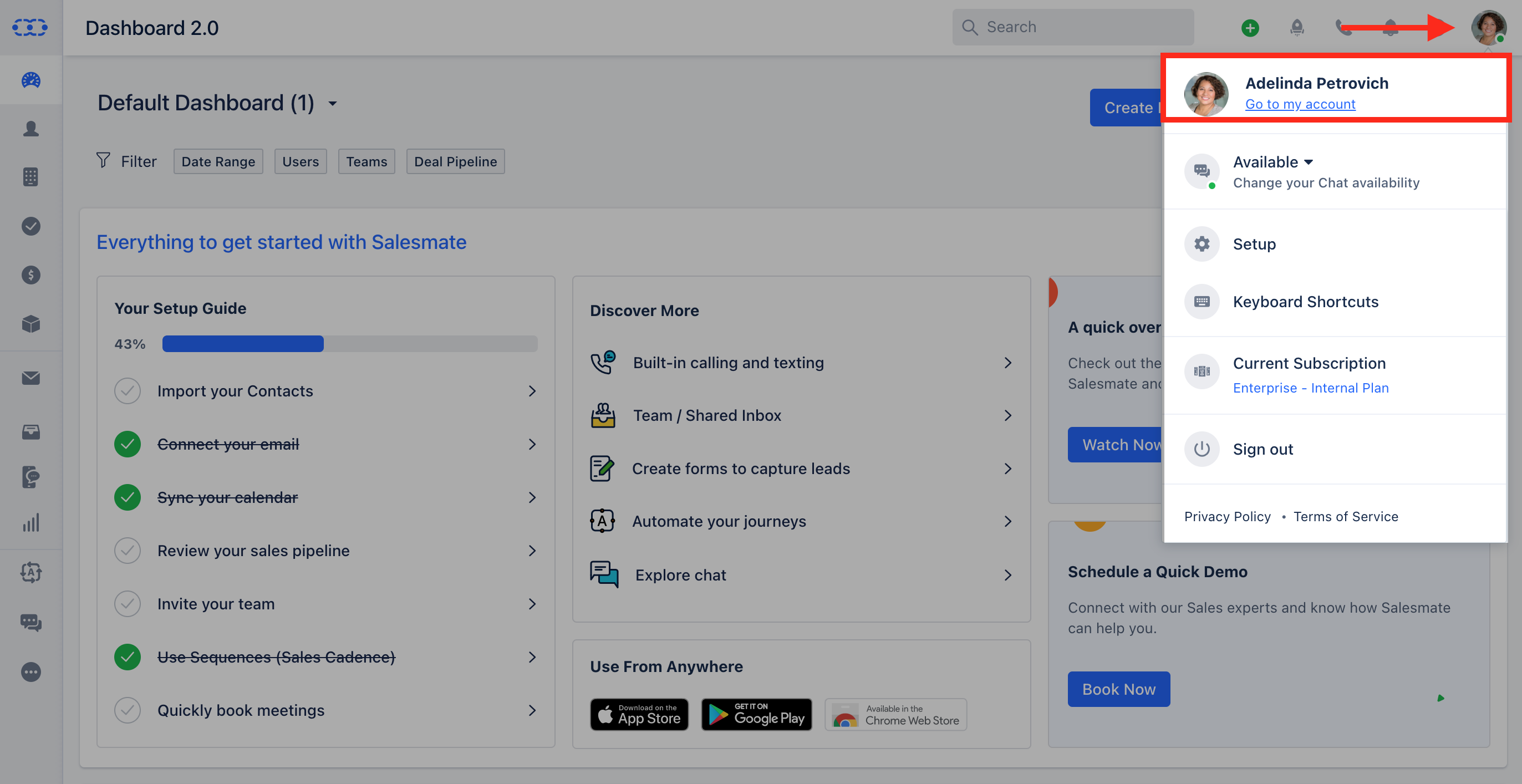Click the Keyboard Shortcuts keyboard icon
This screenshot has width=1522, height=784.
[1202, 301]
